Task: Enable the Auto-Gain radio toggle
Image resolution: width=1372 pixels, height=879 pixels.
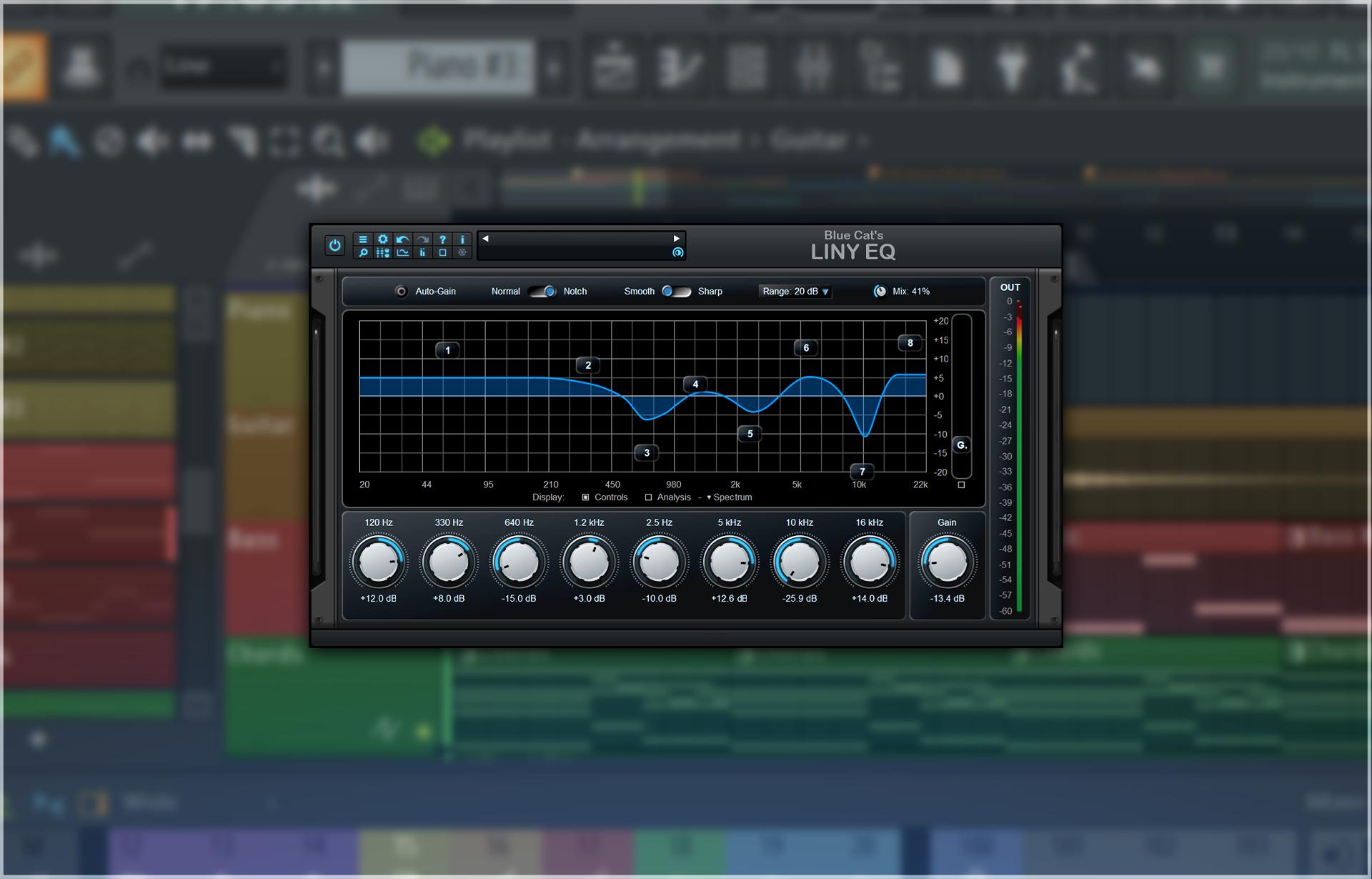Action: click(402, 292)
